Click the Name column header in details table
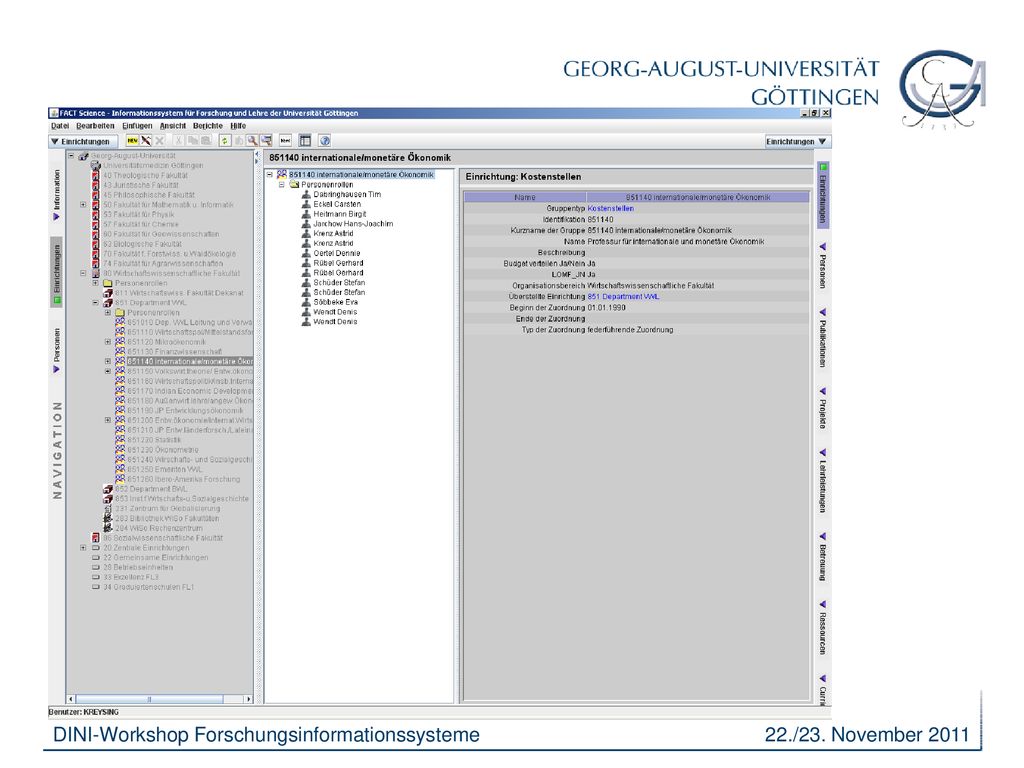Image resolution: width=1024 pixels, height=768 pixels. pos(525,197)
